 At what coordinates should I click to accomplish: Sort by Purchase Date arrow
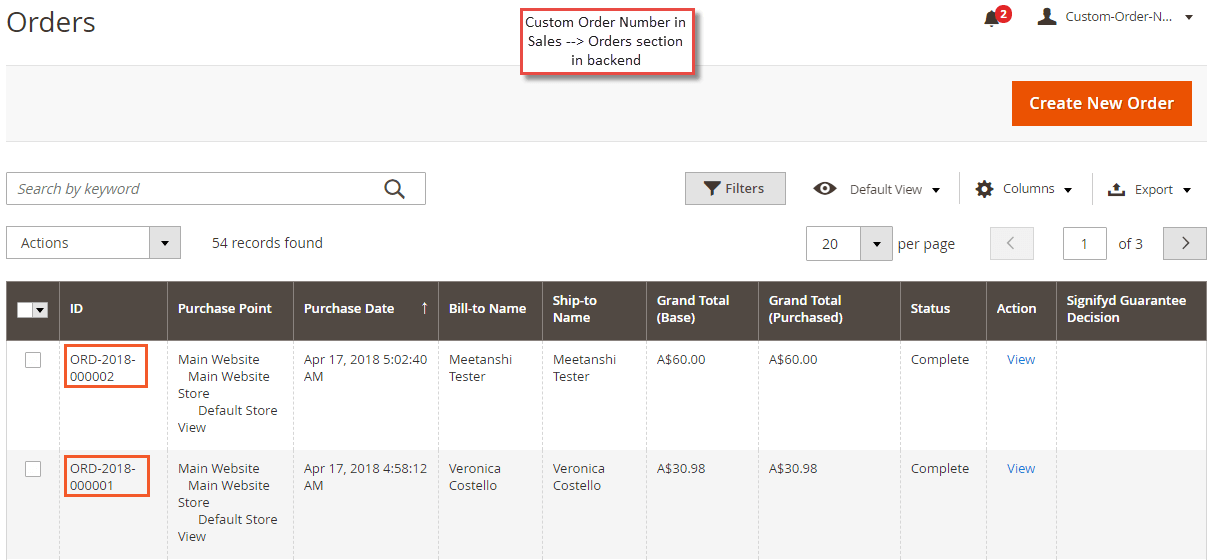[x=425, y=308]
